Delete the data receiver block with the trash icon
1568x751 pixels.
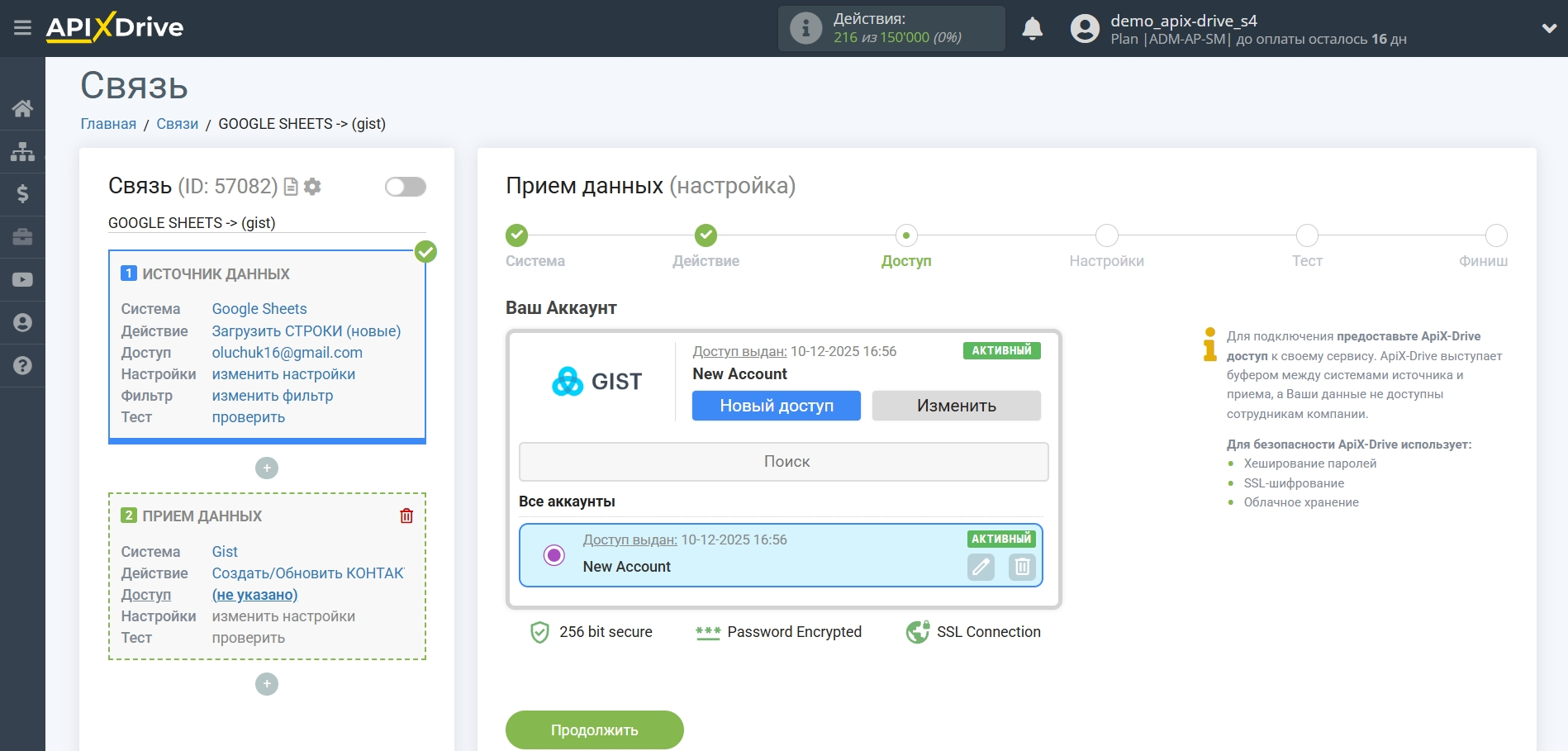[x=406, y=516]
